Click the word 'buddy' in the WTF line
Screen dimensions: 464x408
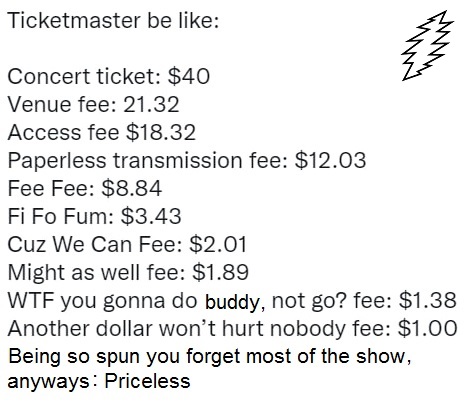point(232,302)
